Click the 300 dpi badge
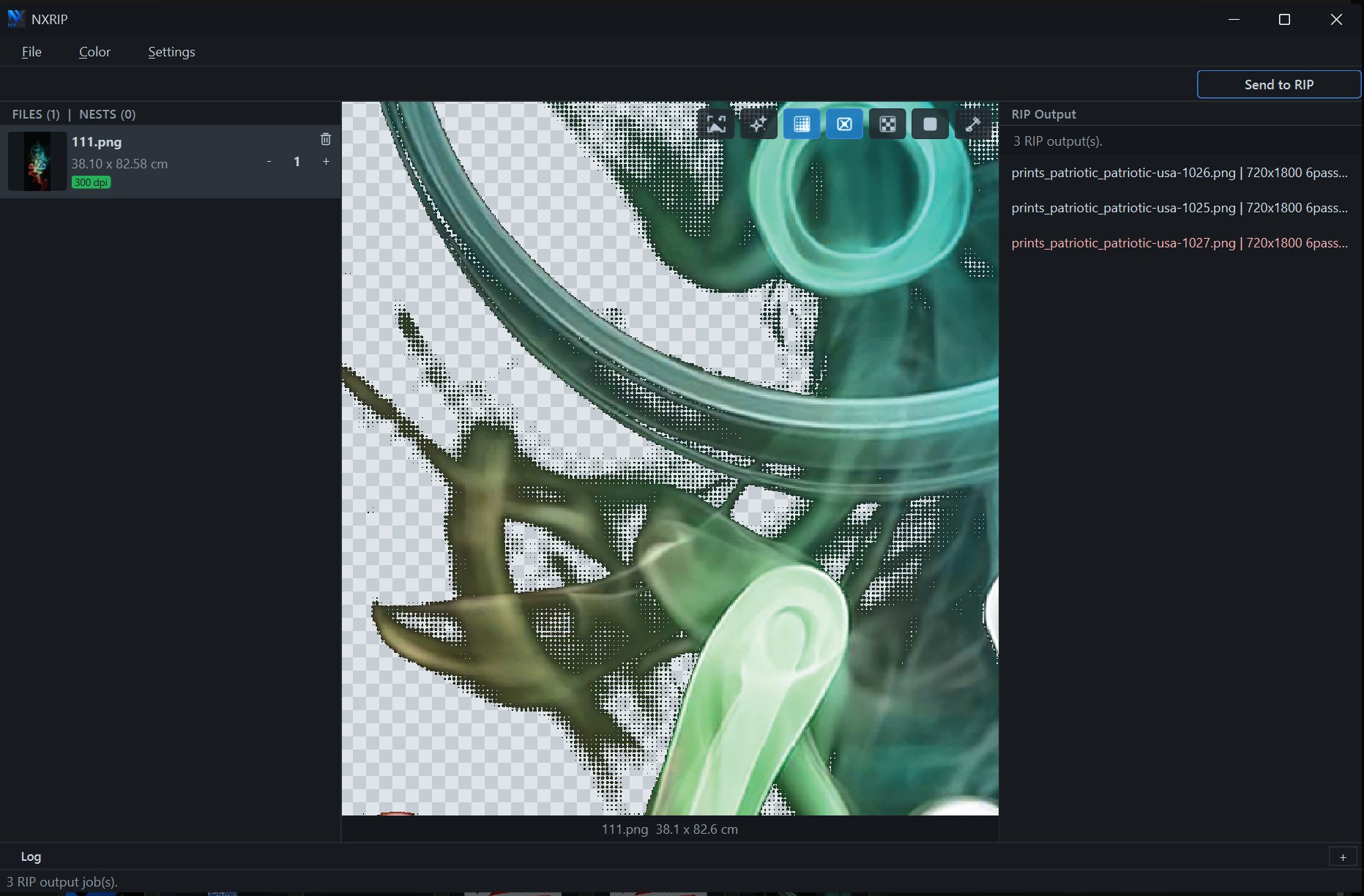Image resolution: width=1364 pixels, height=896 pixels. click(x=91, y=182)
